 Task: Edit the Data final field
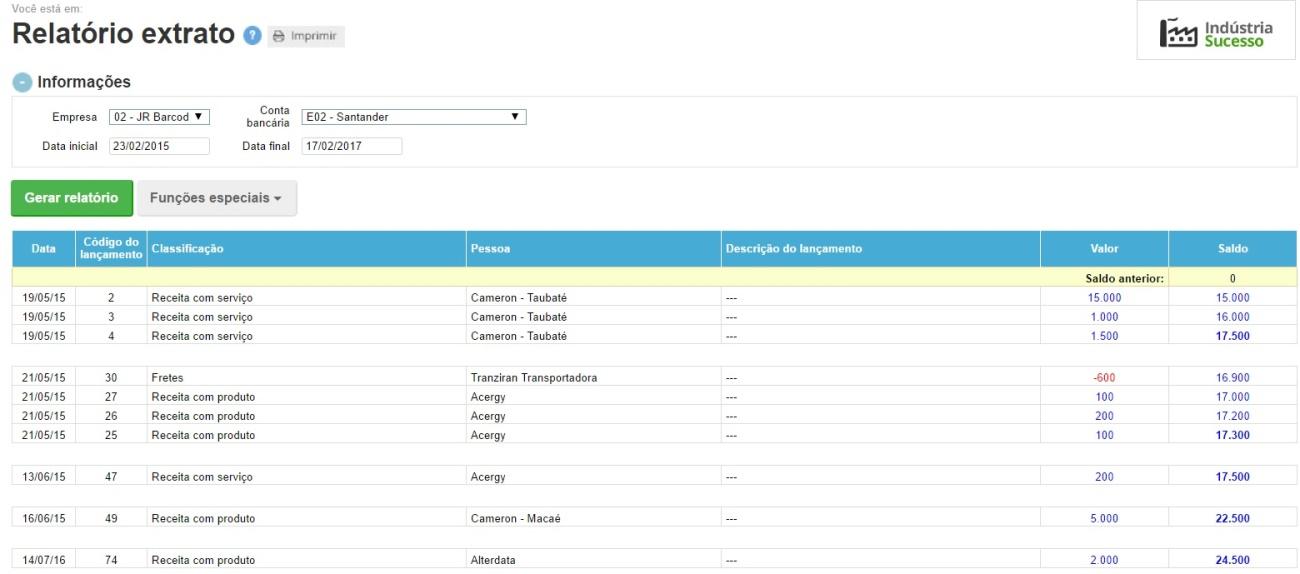pos(350,146)
